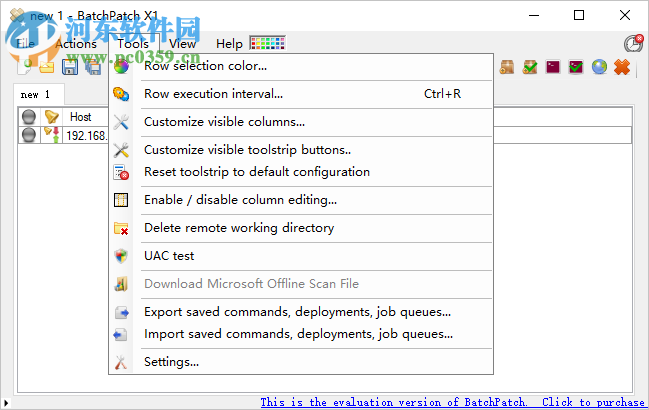Click the terminal icon with green check
This screenshot has height=410, width=649.
tap(576, 67)
